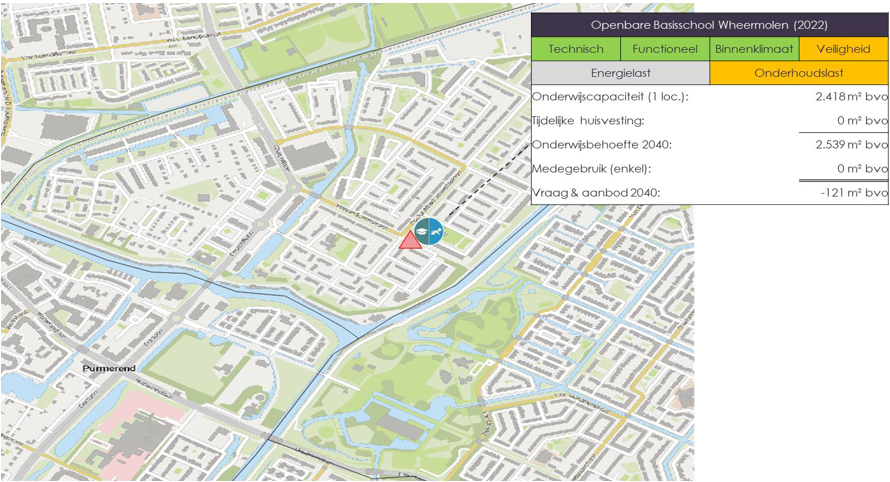The image size is (890, 482).
Task: Select the crawling baby childcare icon
Action: pyautogui.click(x=436, y=231)
